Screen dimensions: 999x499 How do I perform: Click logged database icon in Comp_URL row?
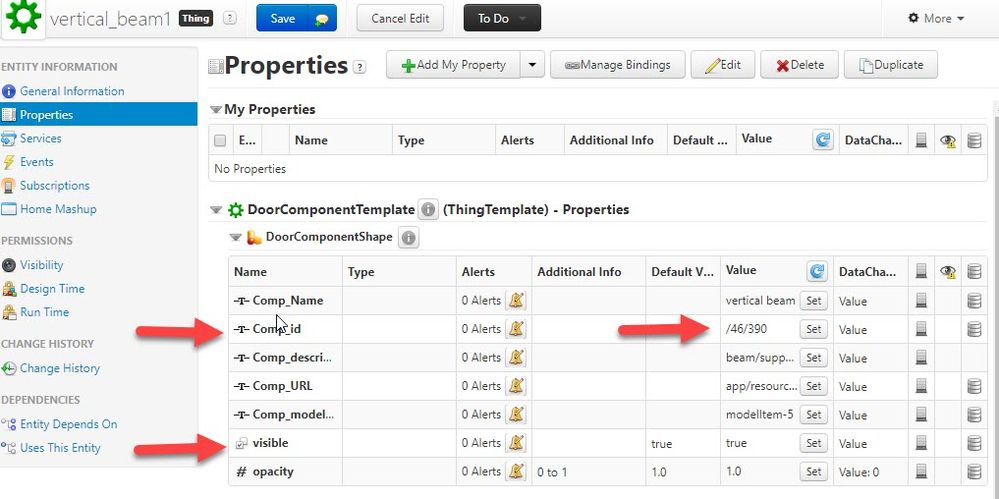[974, 386]
